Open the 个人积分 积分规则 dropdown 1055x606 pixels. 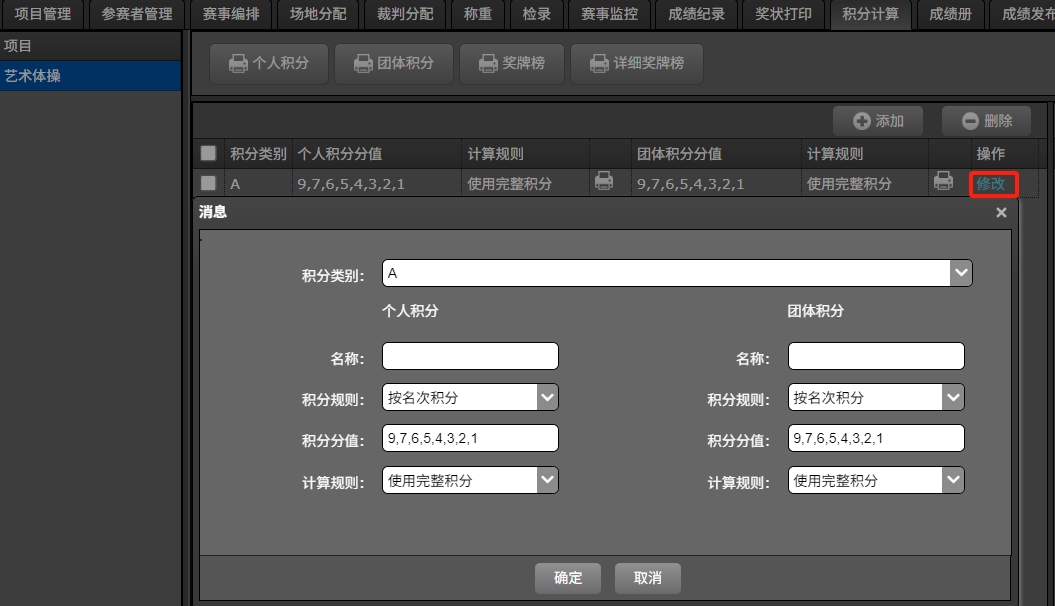(547, 397)
